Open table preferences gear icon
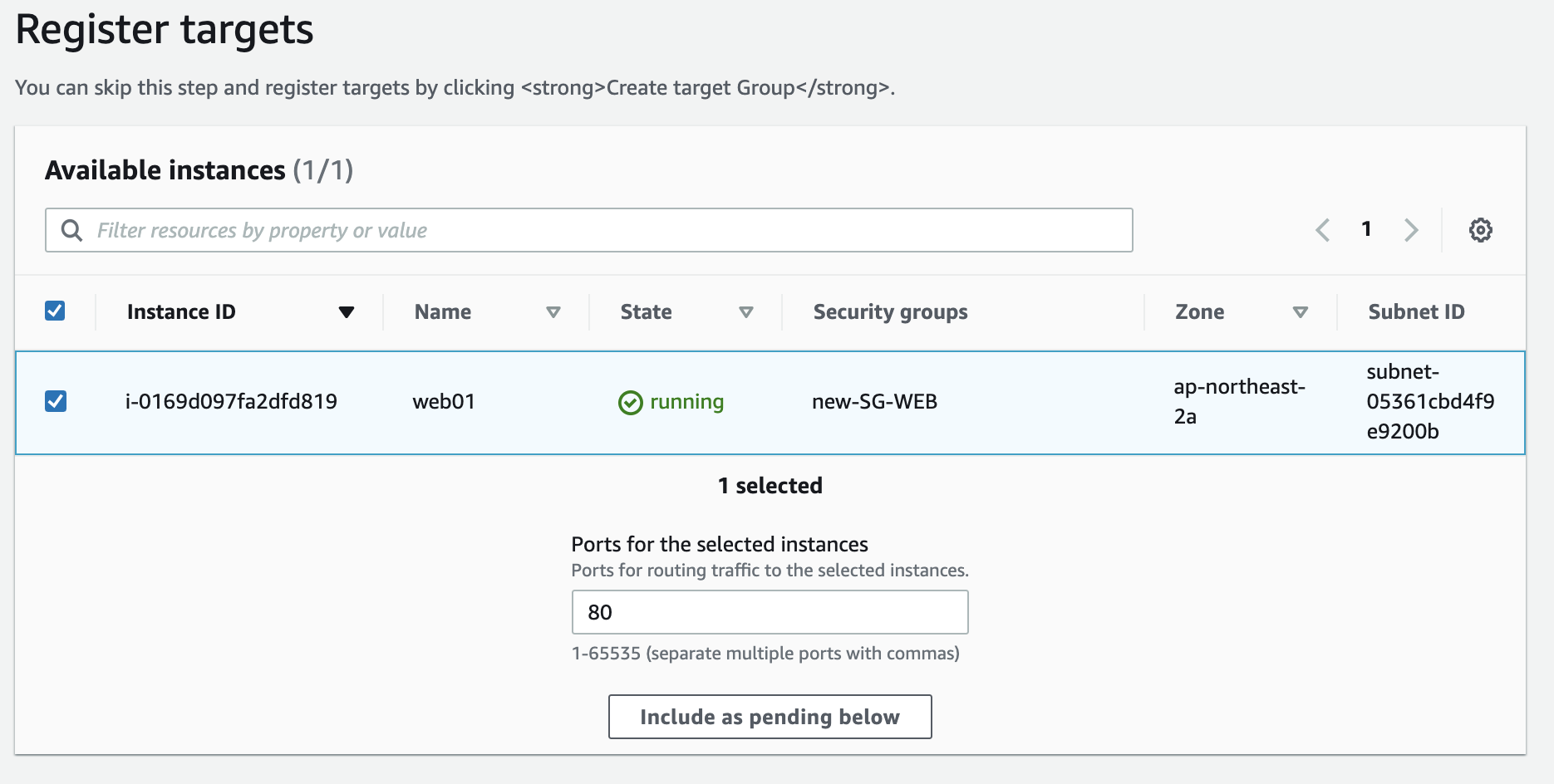This screenshot has width=1554, height=784. point(1480,230)
